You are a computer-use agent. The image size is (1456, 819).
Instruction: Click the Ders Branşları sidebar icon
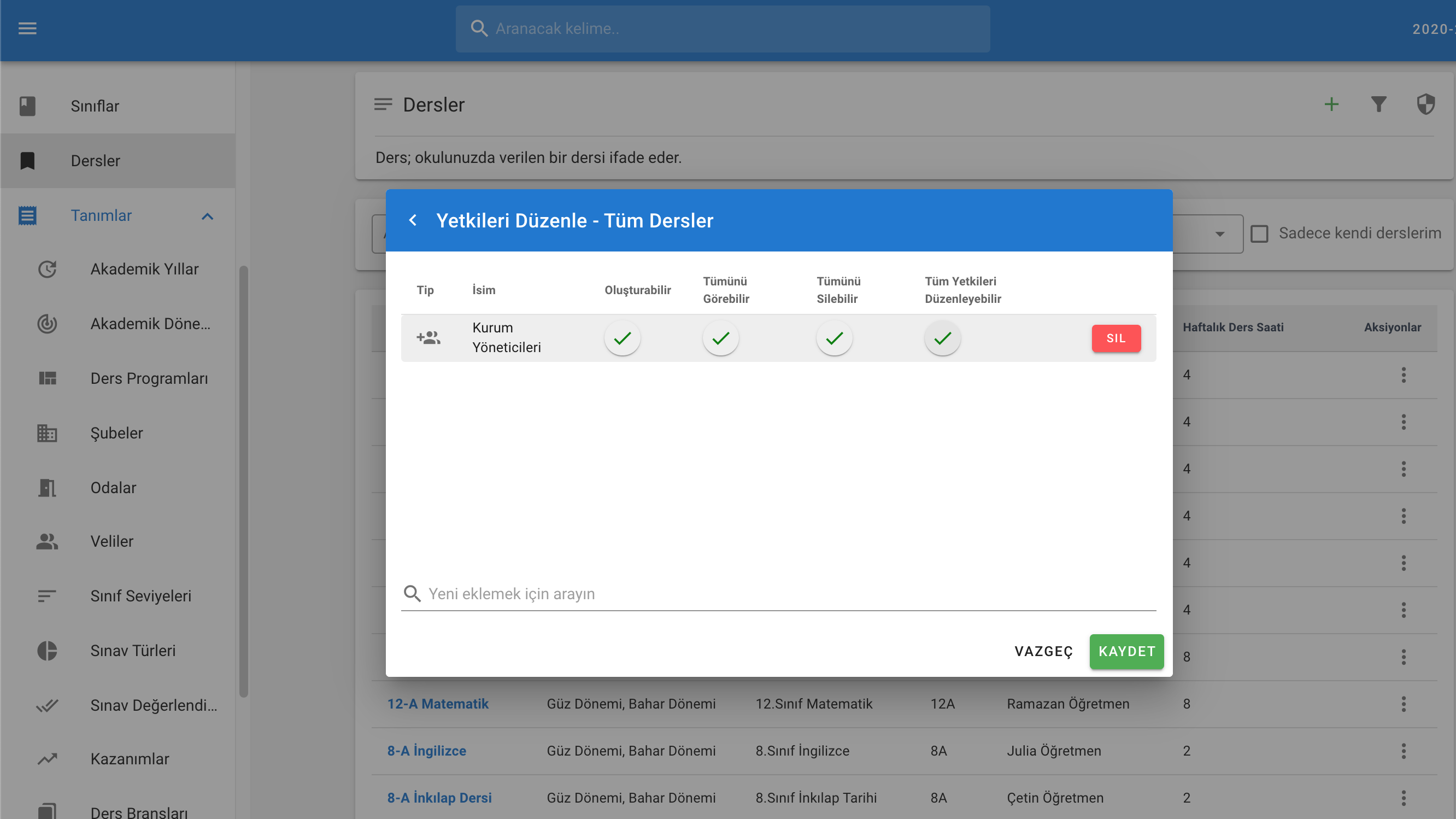tap(47, 812)
